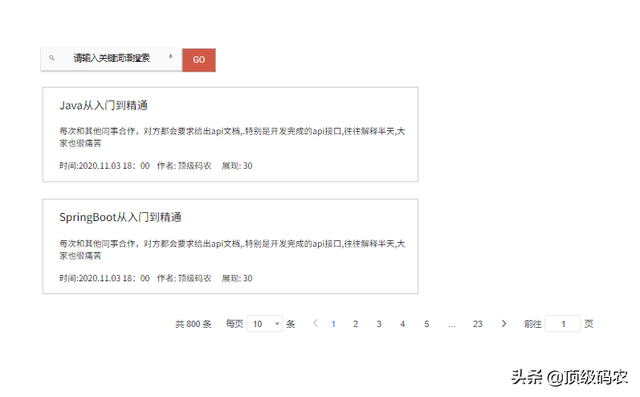Select page 4 in pagination
640x397 pixels.
[x=402, y=324]
